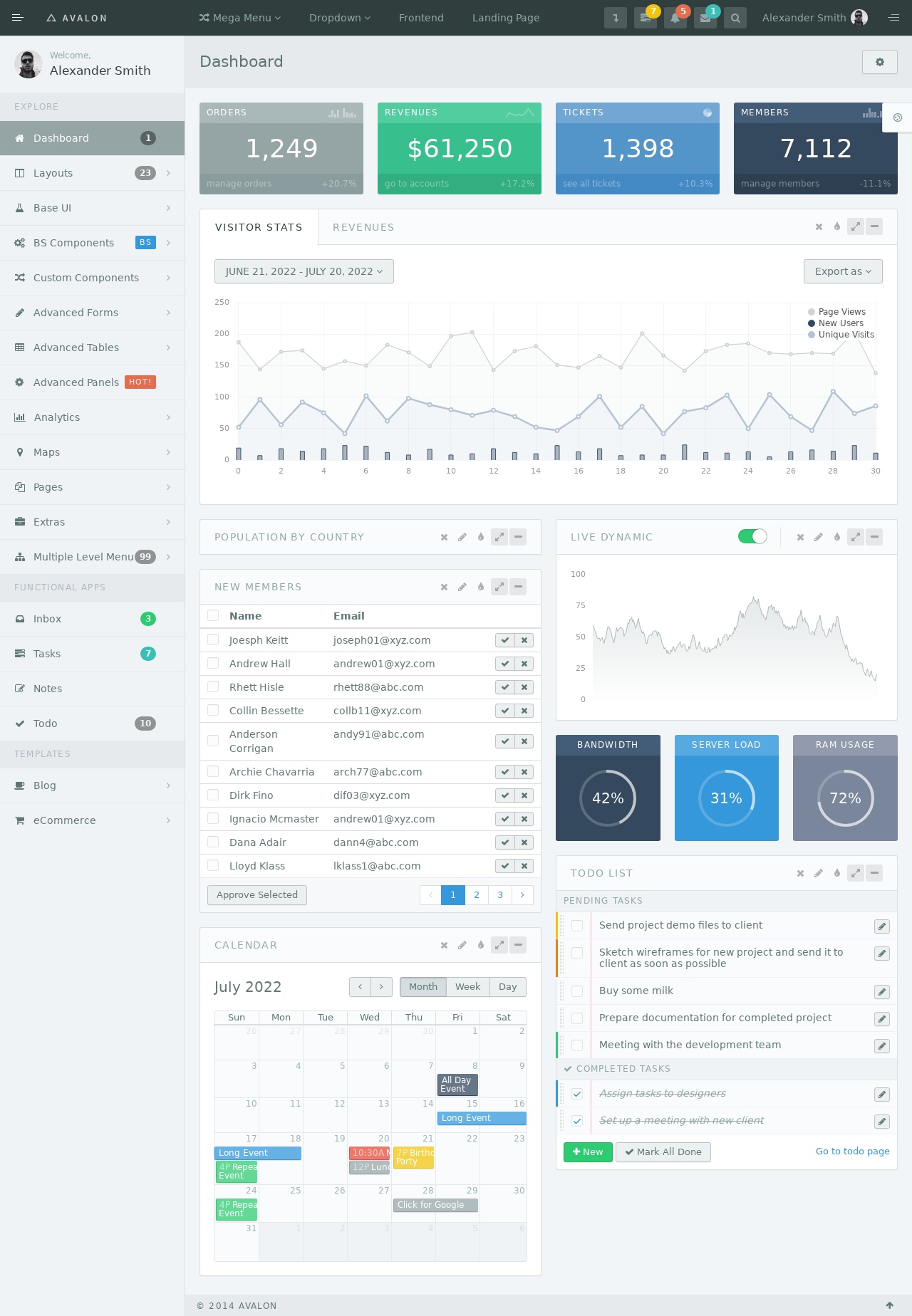
Task: Click the notifications bell icon in top bar
Action: (x=675, y=19)
